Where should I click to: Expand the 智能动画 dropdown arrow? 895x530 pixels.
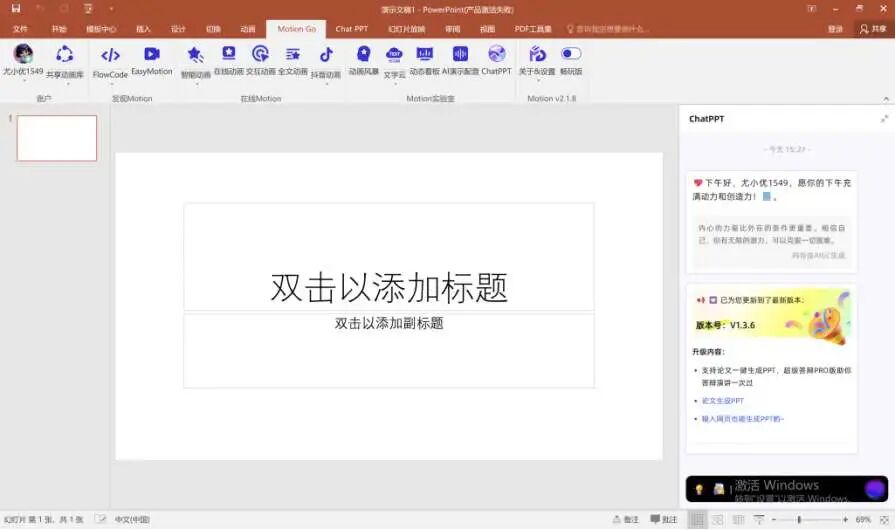[197, 84]
